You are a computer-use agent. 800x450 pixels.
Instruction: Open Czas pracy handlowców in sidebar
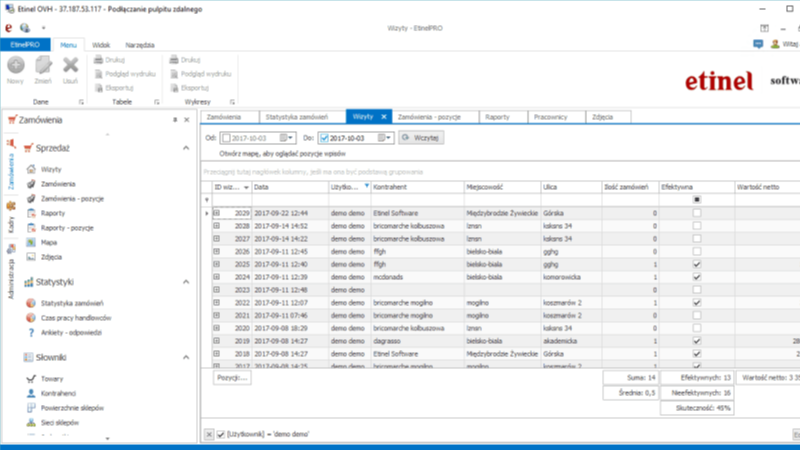coord(74,318)
